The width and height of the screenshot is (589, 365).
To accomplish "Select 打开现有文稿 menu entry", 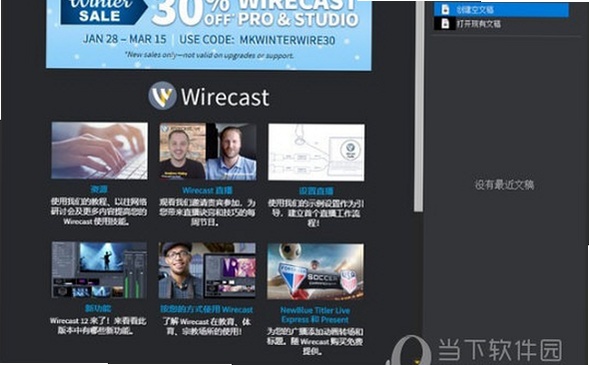I will click(x=501, y=24).
